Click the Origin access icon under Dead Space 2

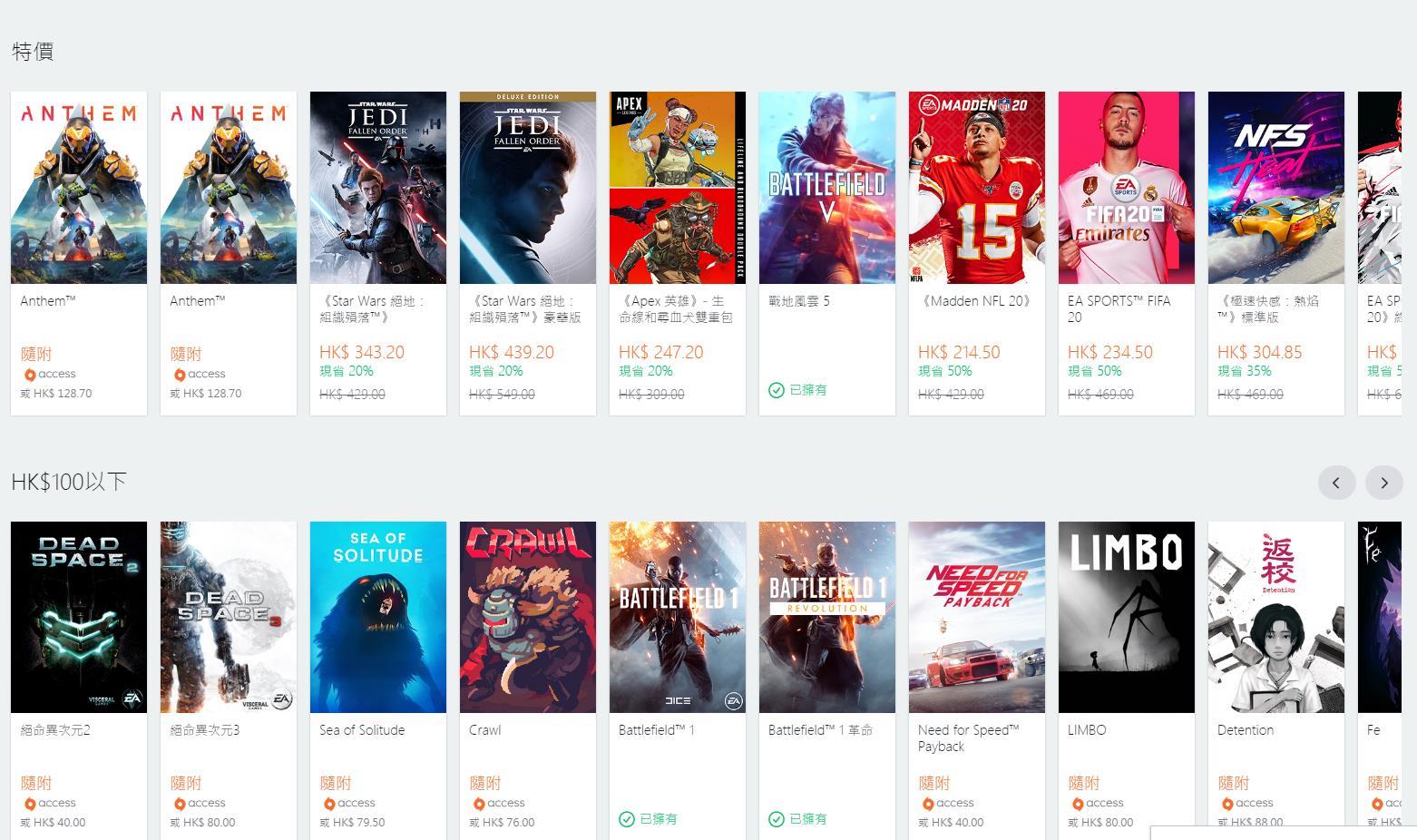click(x=29, y=804)
